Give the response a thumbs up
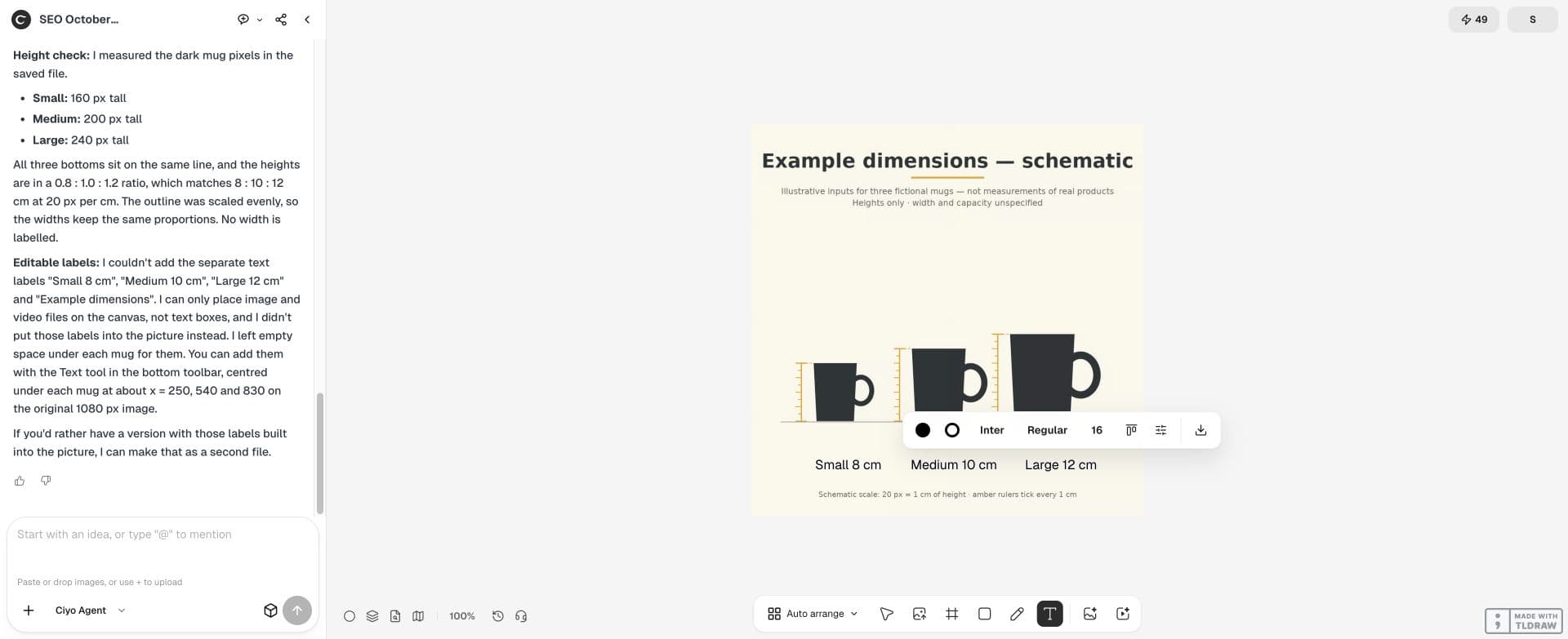1568x639 pixels. pos(20,481)
